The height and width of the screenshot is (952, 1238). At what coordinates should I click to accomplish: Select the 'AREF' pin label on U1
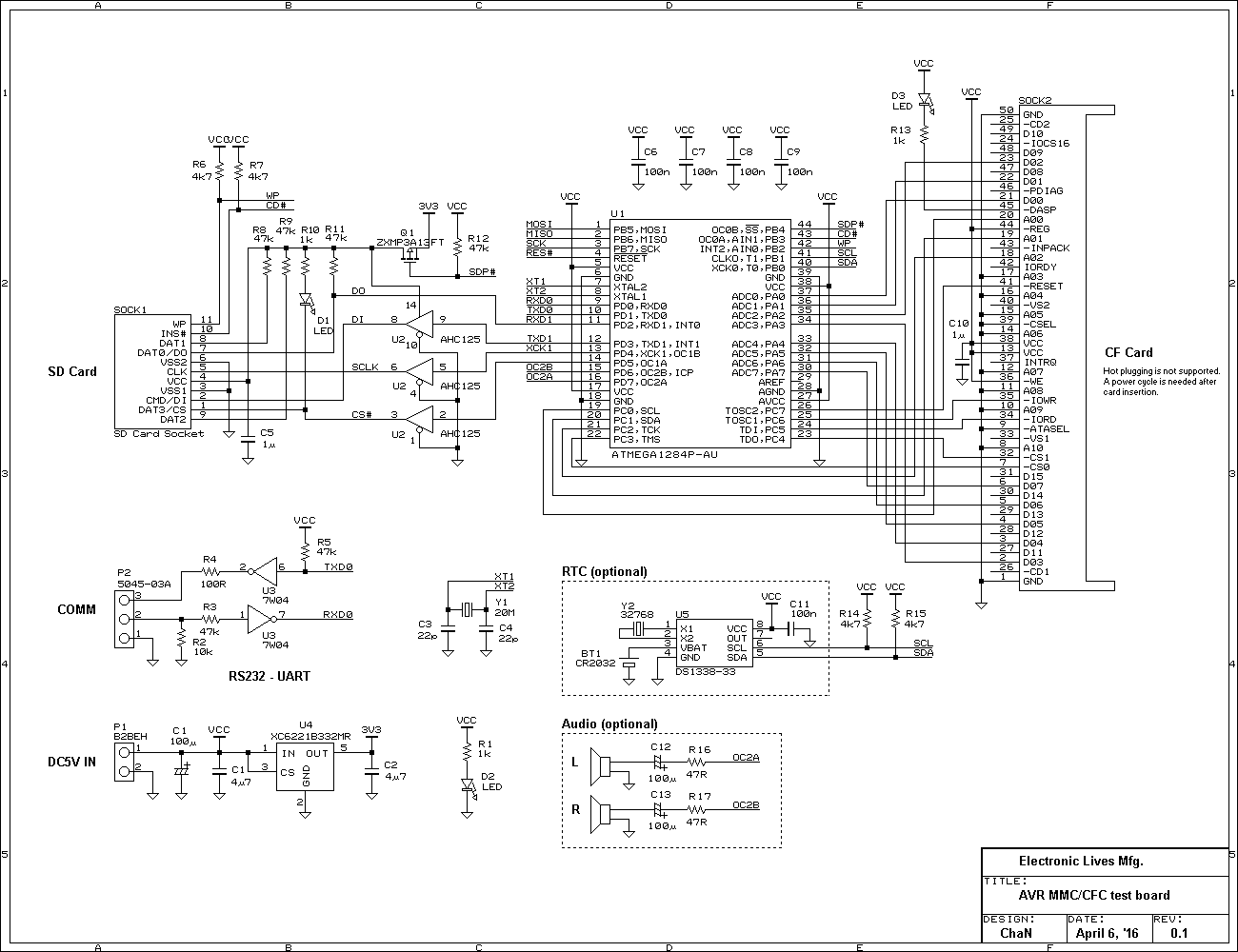tap(772, 382)
